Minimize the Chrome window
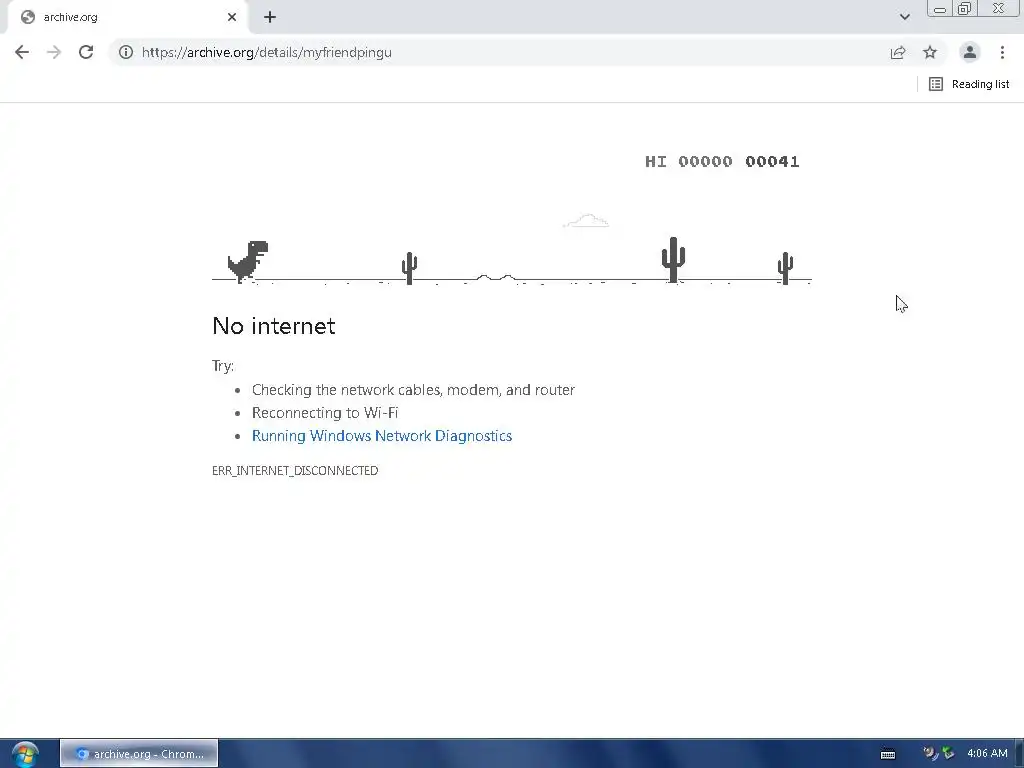The image size is (1024, 768). [940, 8]
